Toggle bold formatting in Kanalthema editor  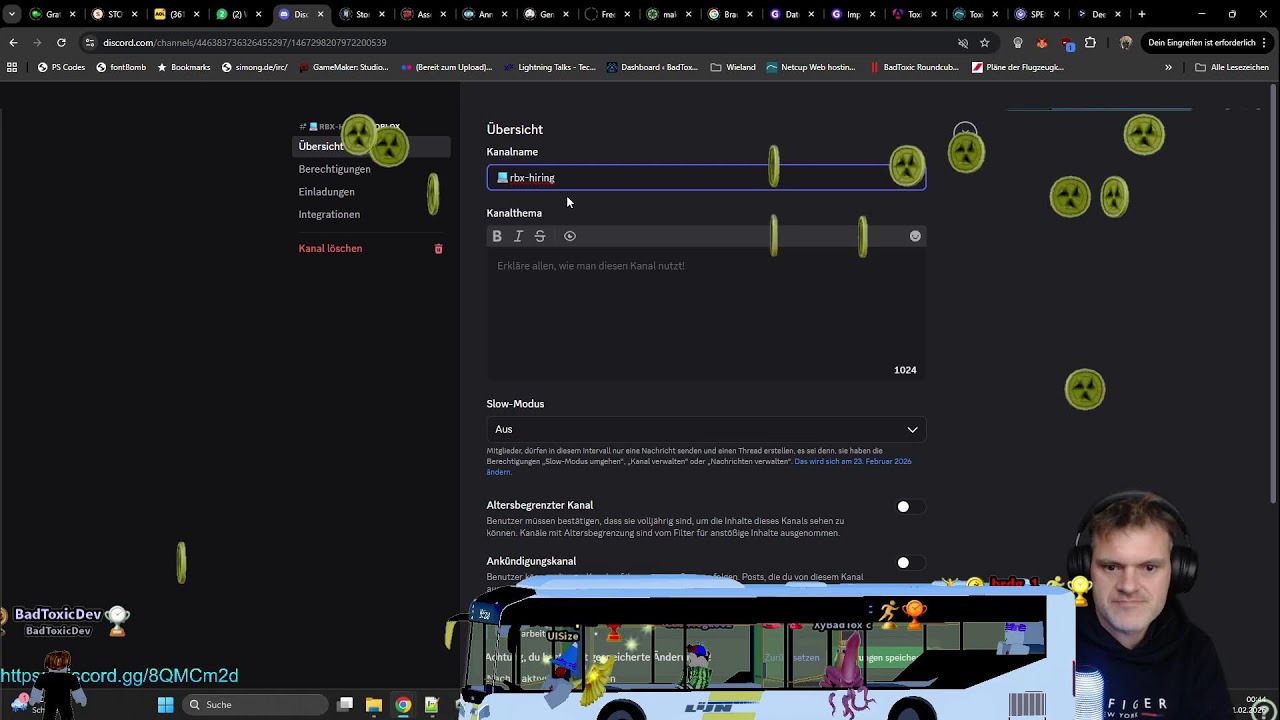tap(497, 236)
